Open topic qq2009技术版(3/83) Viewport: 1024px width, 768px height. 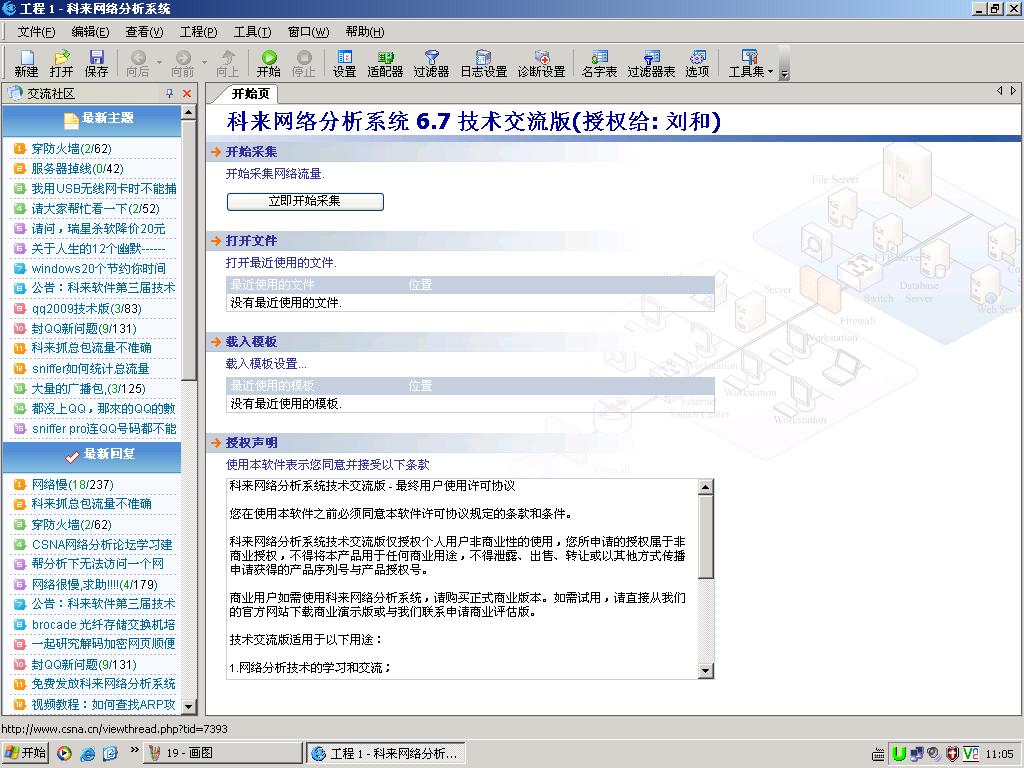[86, 308]
